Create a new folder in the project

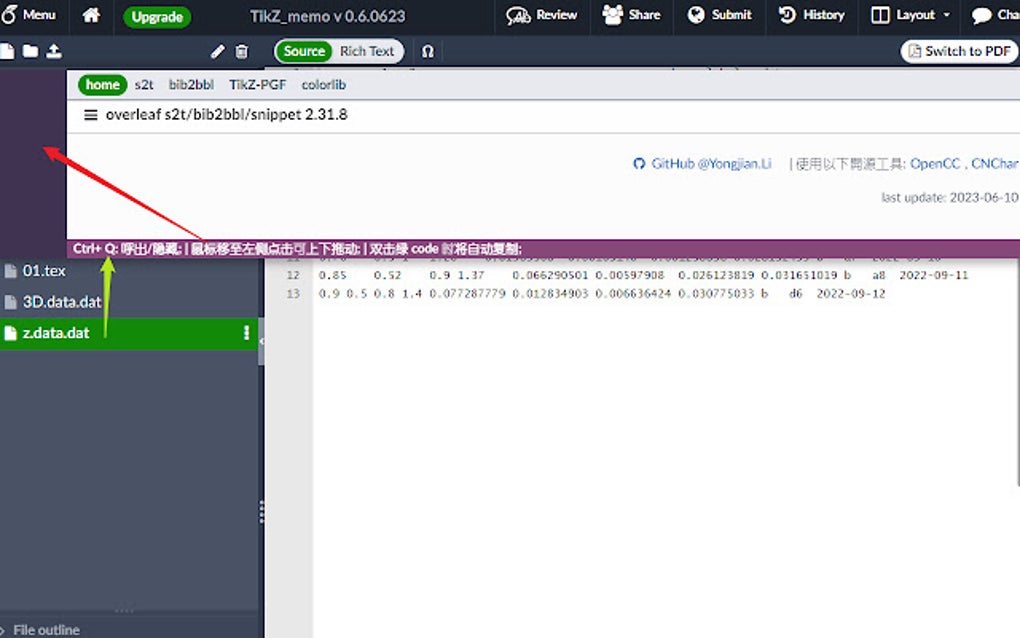31,50
